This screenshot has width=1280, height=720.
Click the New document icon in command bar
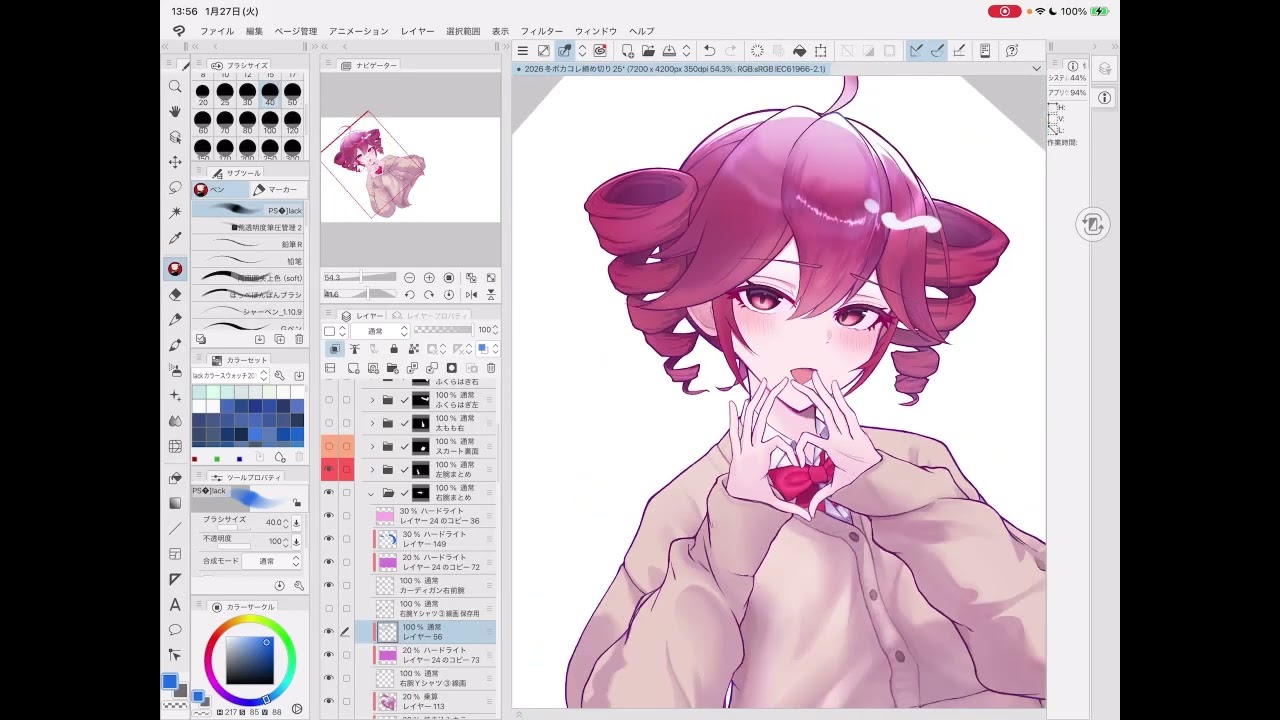point(627,51)
